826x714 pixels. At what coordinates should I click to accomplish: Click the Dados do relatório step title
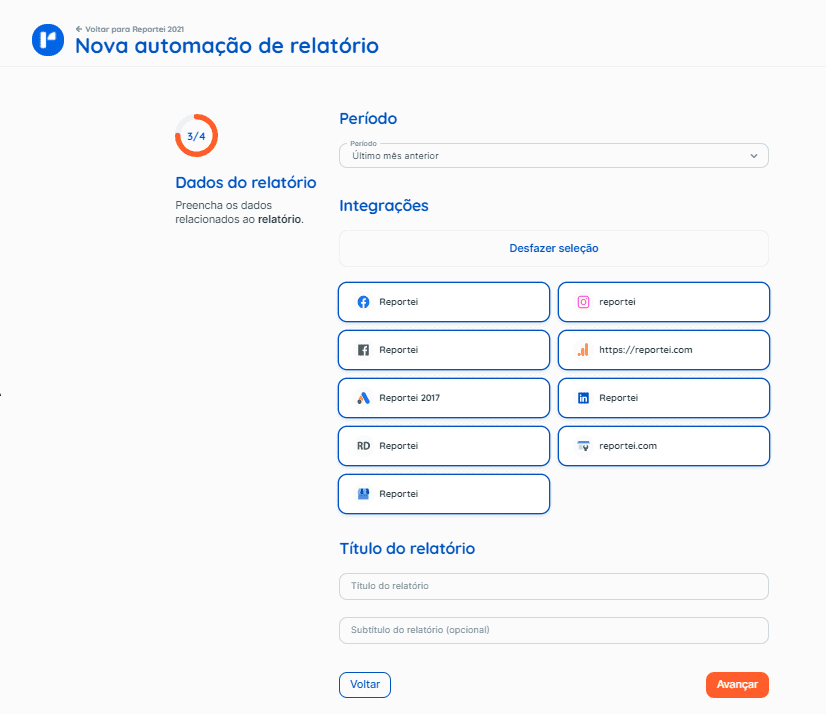coord(246,182)
